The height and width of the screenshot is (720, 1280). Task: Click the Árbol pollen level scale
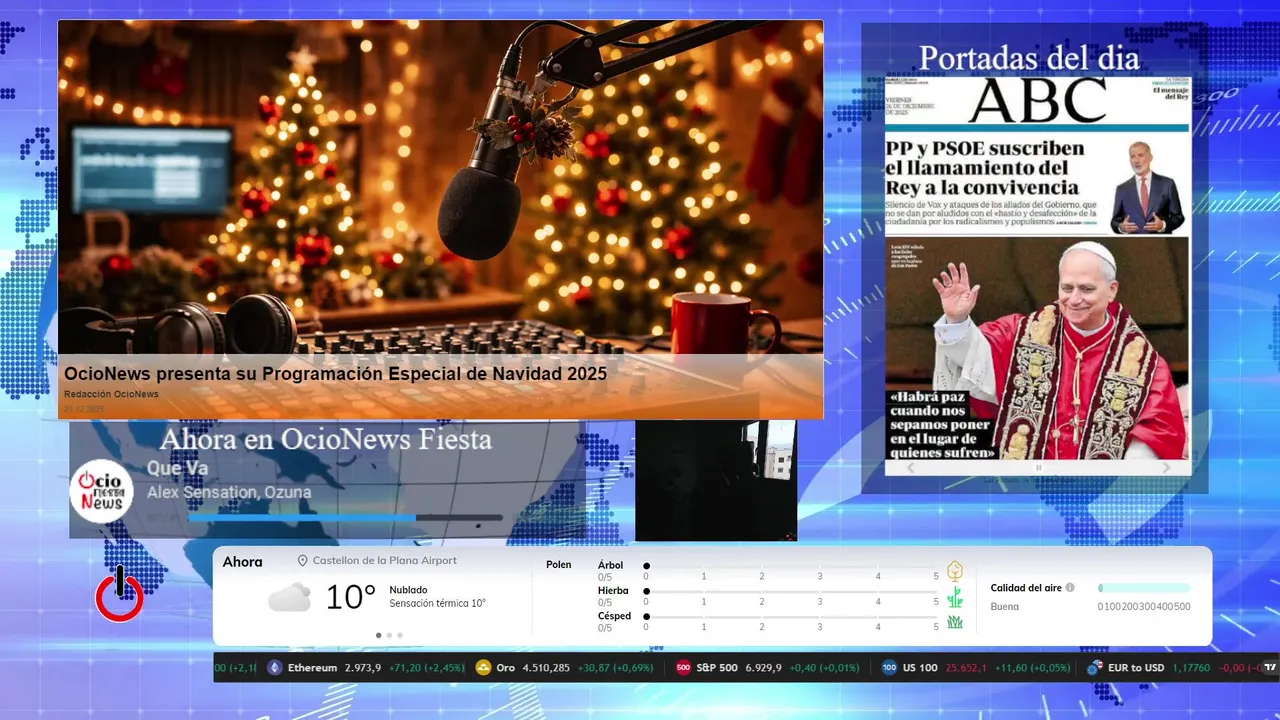791,571
